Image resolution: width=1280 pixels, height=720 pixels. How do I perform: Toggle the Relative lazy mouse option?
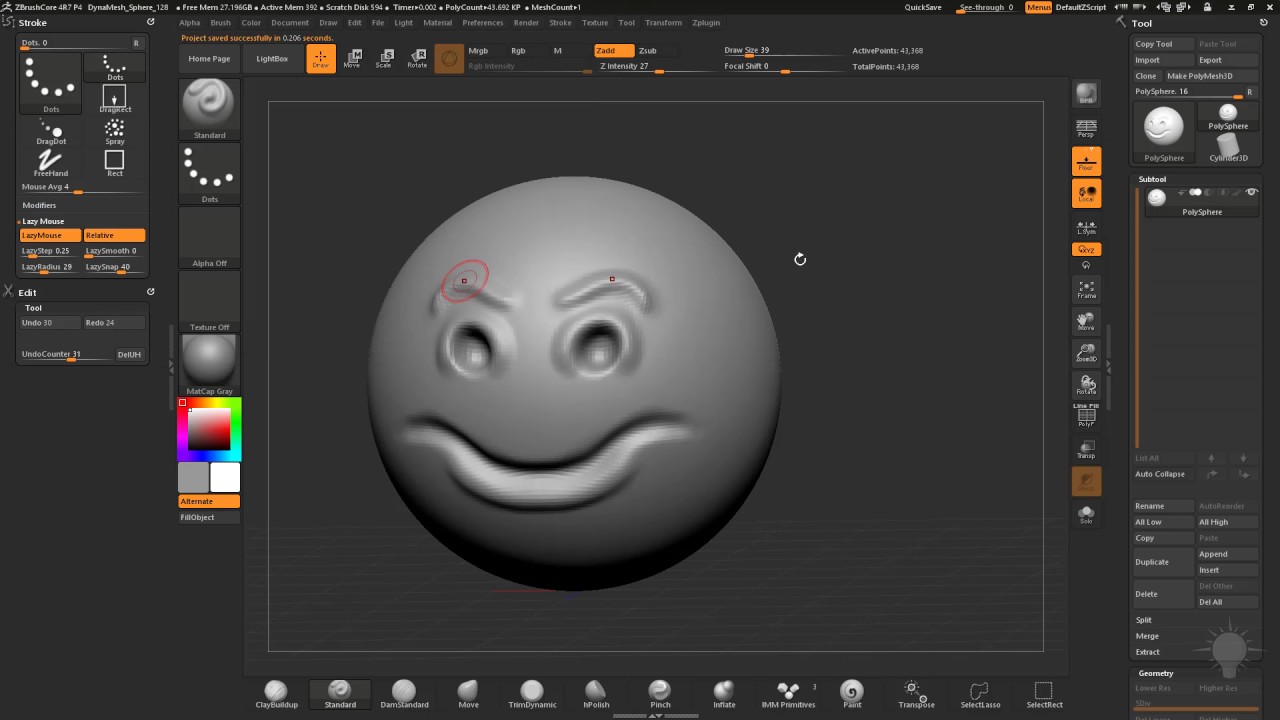coord(115,235)
